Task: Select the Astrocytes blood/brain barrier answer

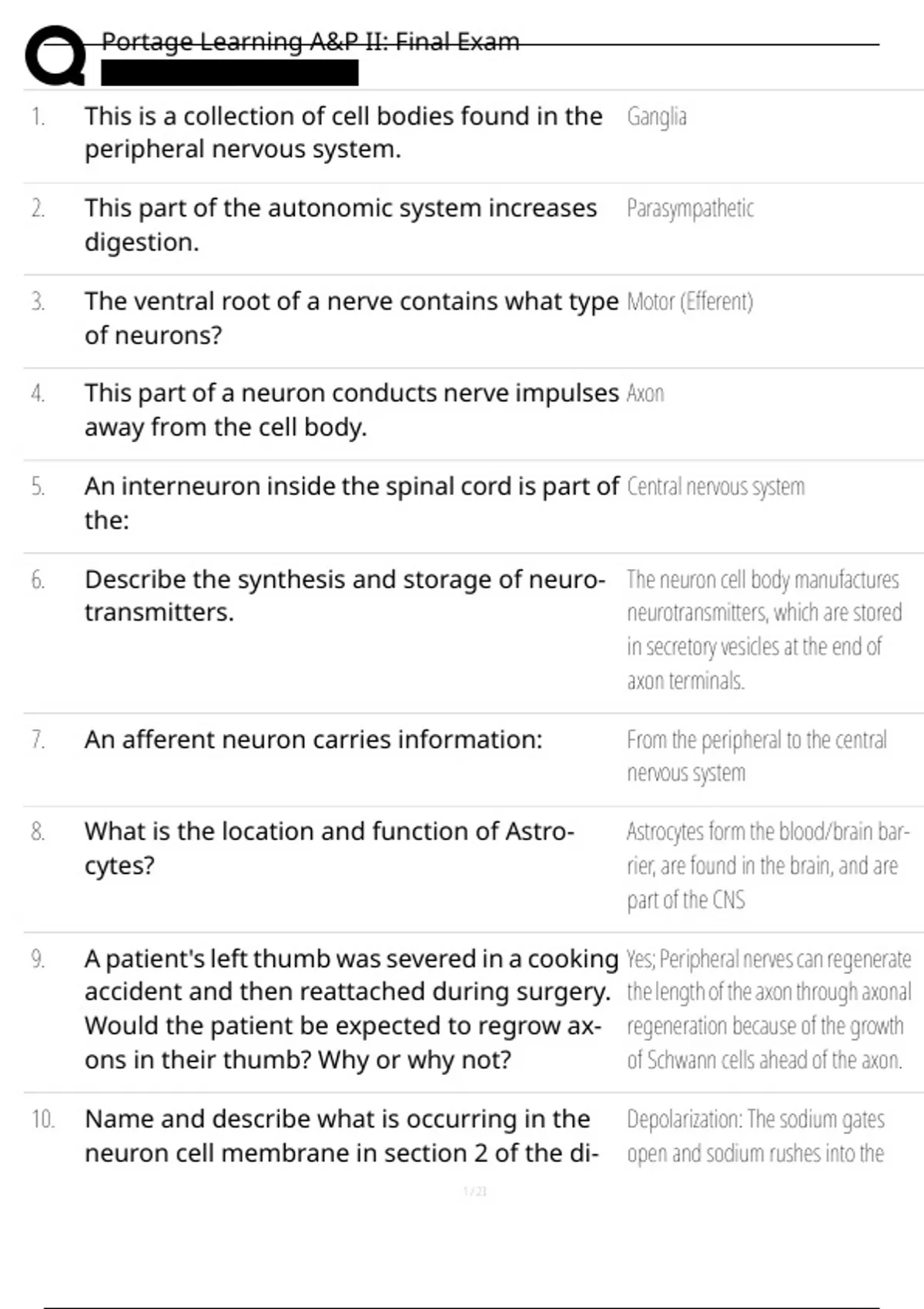Action: point(767,865)
